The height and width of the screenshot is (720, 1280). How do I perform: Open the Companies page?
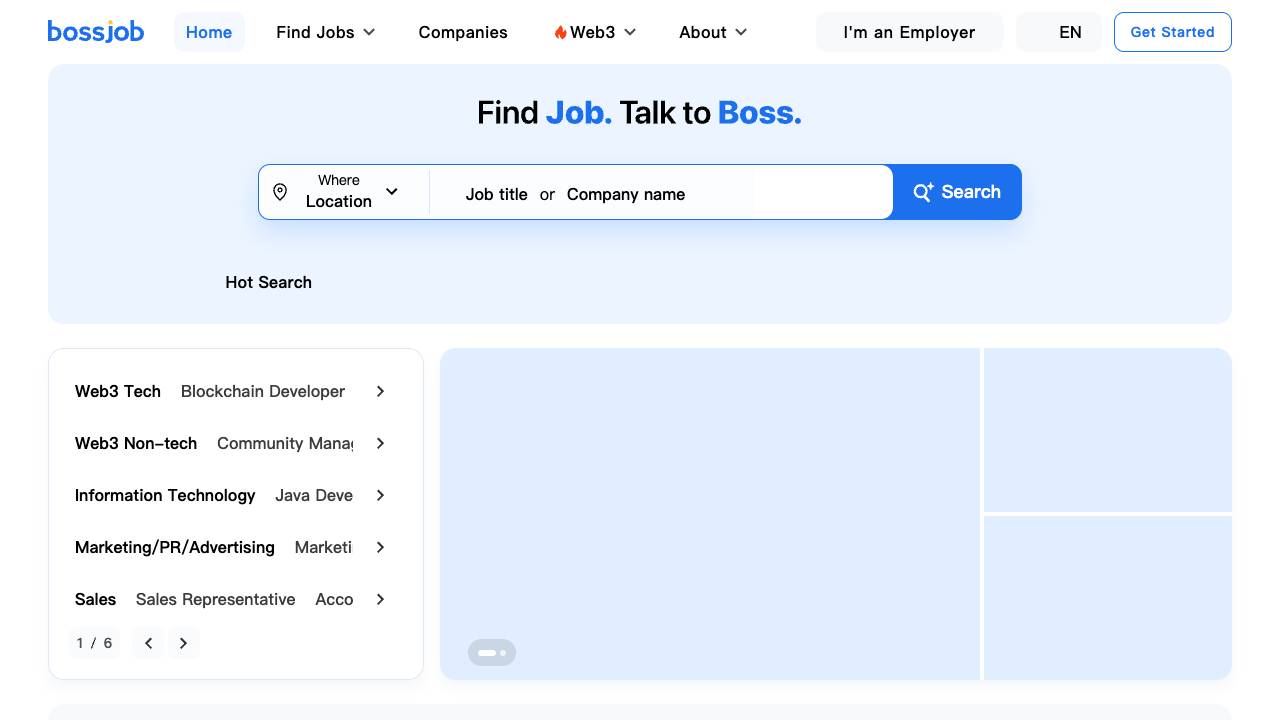point(463,32)
